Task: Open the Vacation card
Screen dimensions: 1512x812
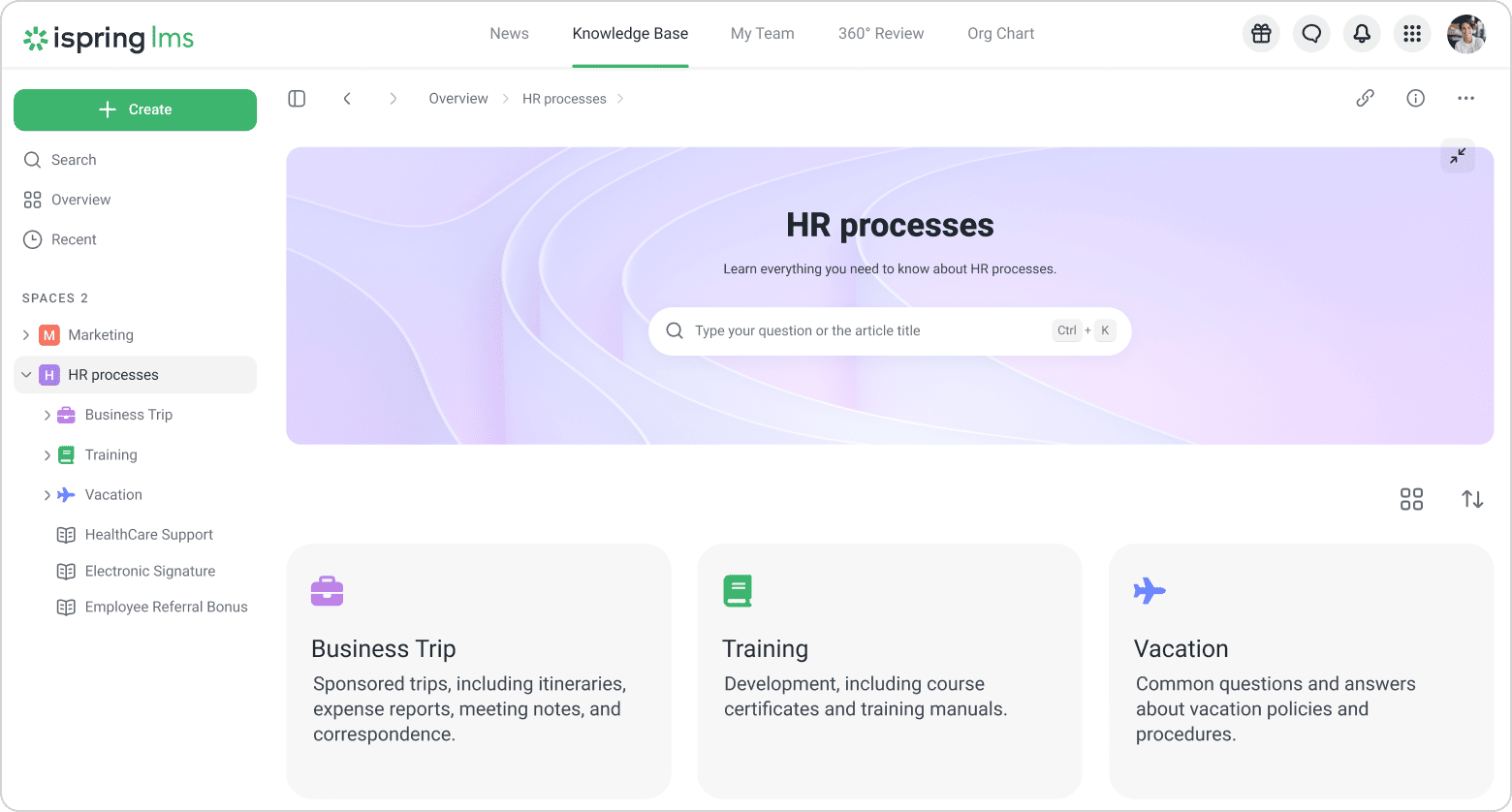Action: 1301,671
